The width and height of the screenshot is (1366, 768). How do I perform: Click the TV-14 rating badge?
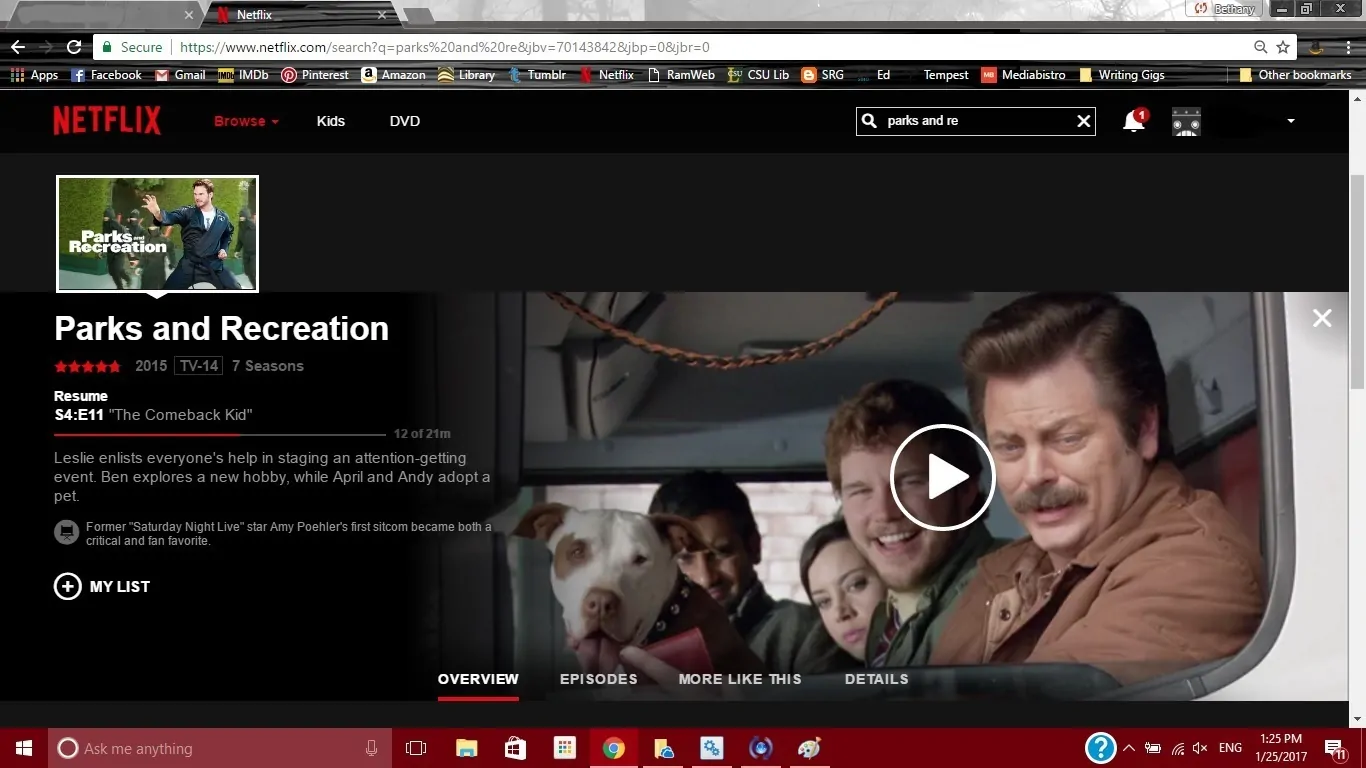(x=198, y=366)
